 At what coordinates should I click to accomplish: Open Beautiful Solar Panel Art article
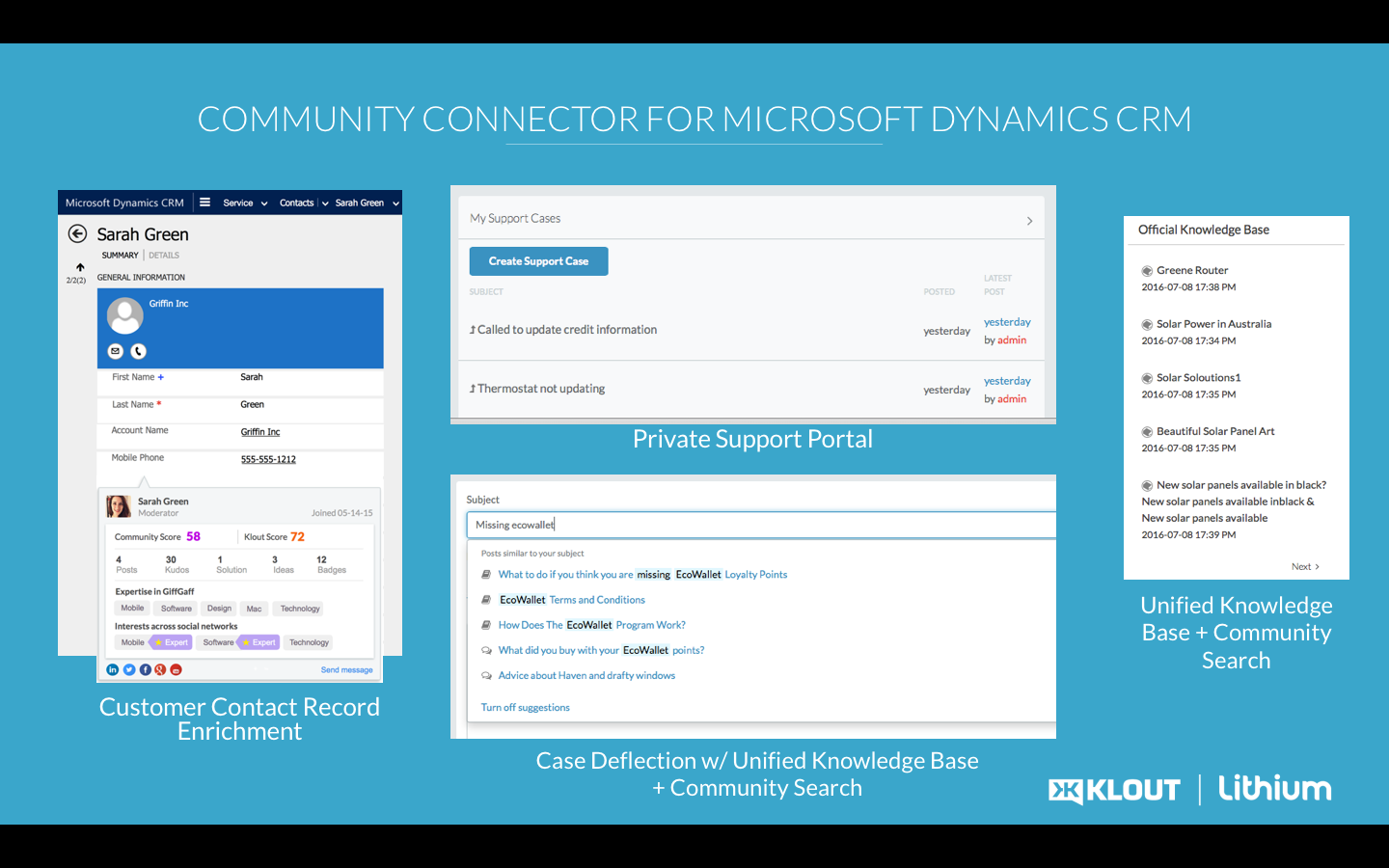coord(1215,432)
